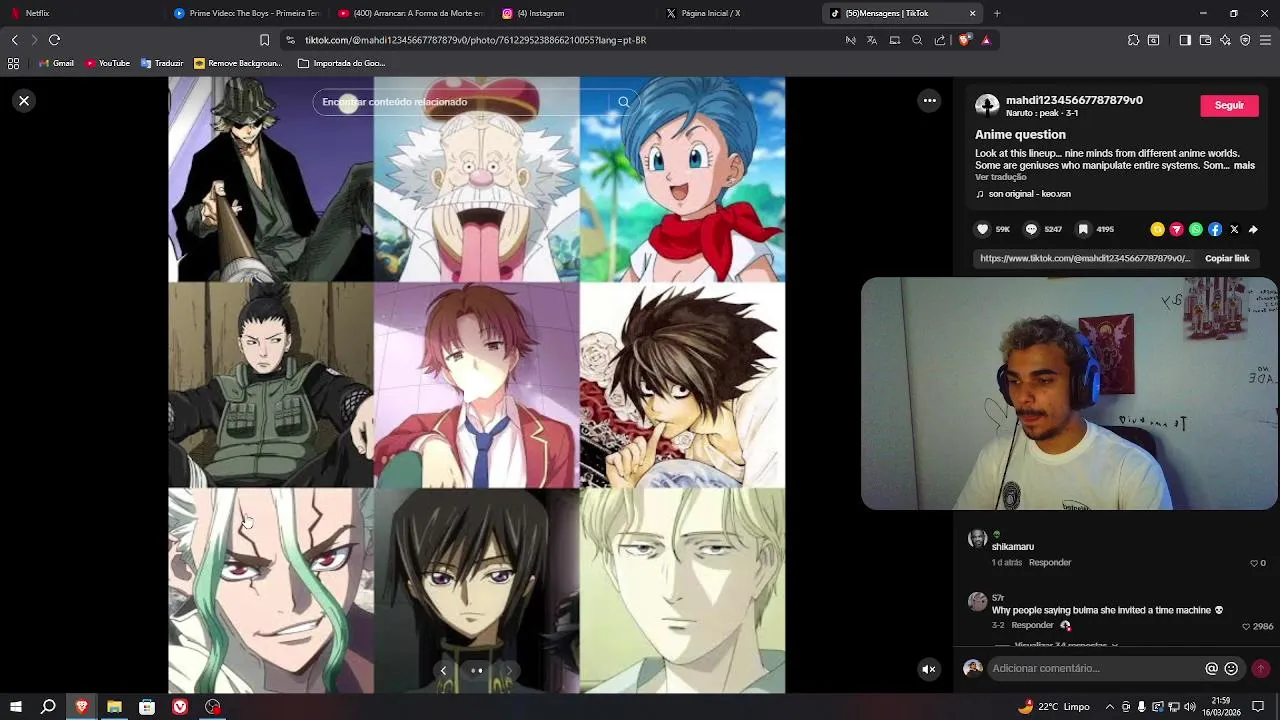Viewport: 1280px width, 720px height.
Task: Open comments via the speech bubble icon
Action: pyautogui.click(x=1031, y=229)
